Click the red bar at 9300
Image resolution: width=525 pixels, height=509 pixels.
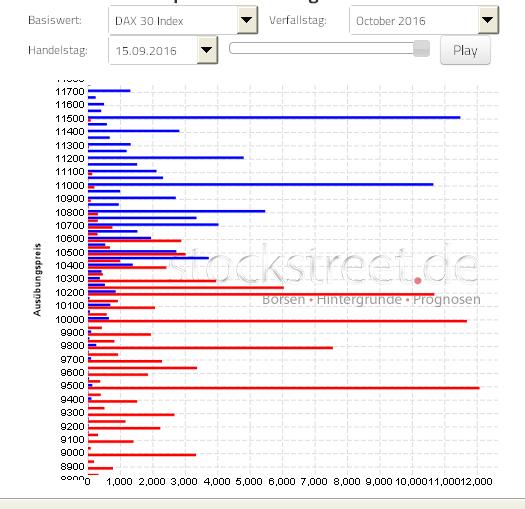pyautogui.click(x=131, y=415)
